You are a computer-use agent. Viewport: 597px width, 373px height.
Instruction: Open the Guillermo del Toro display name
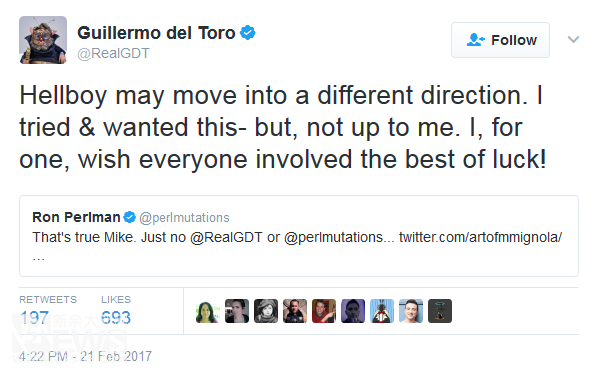[x=156, y=33]
